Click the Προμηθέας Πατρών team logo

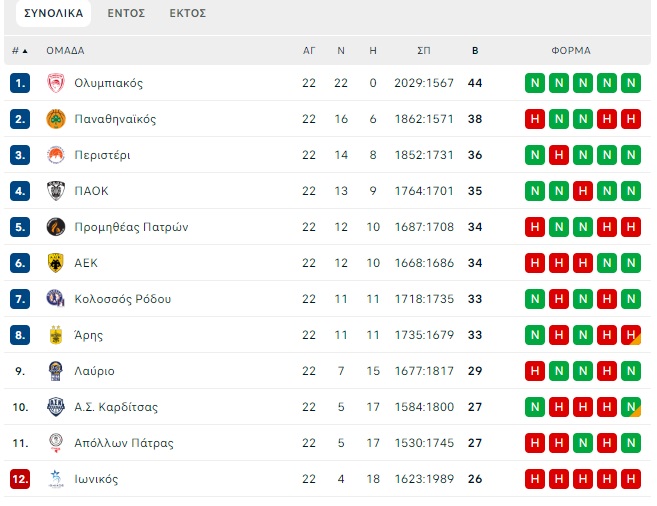tap(56, 227)
